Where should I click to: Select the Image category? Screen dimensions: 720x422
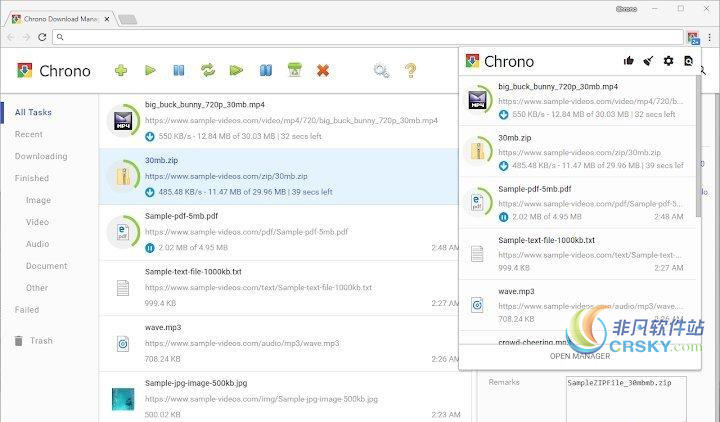point(38,200)
